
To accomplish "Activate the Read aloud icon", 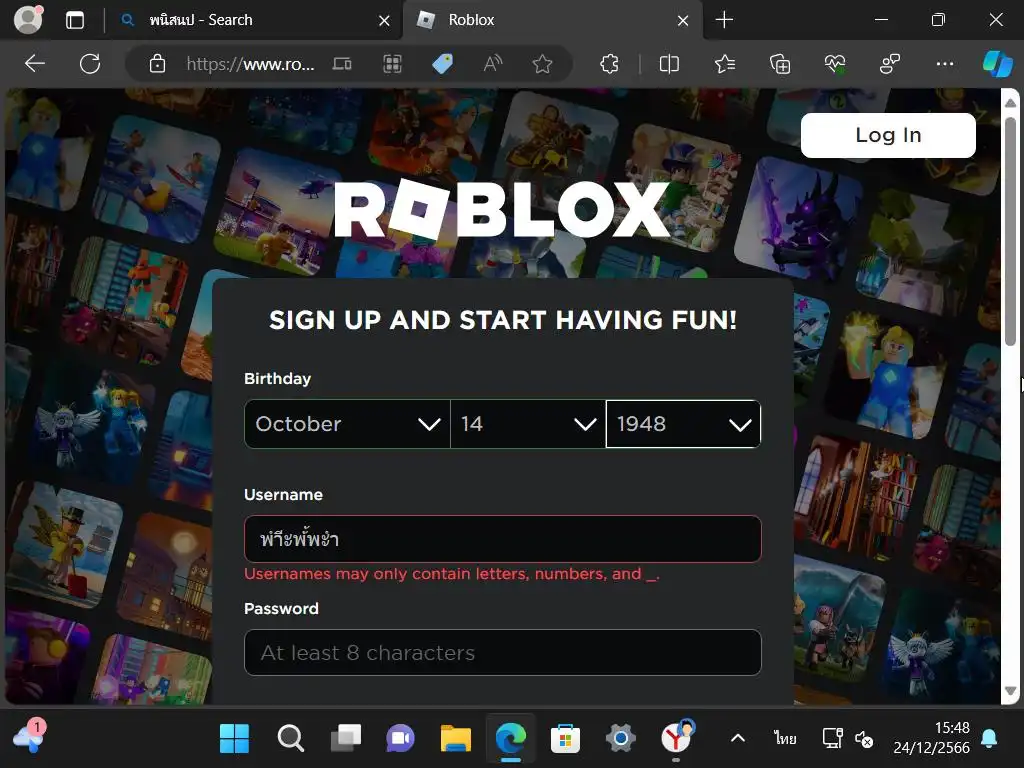I will [x=492, y=64].
